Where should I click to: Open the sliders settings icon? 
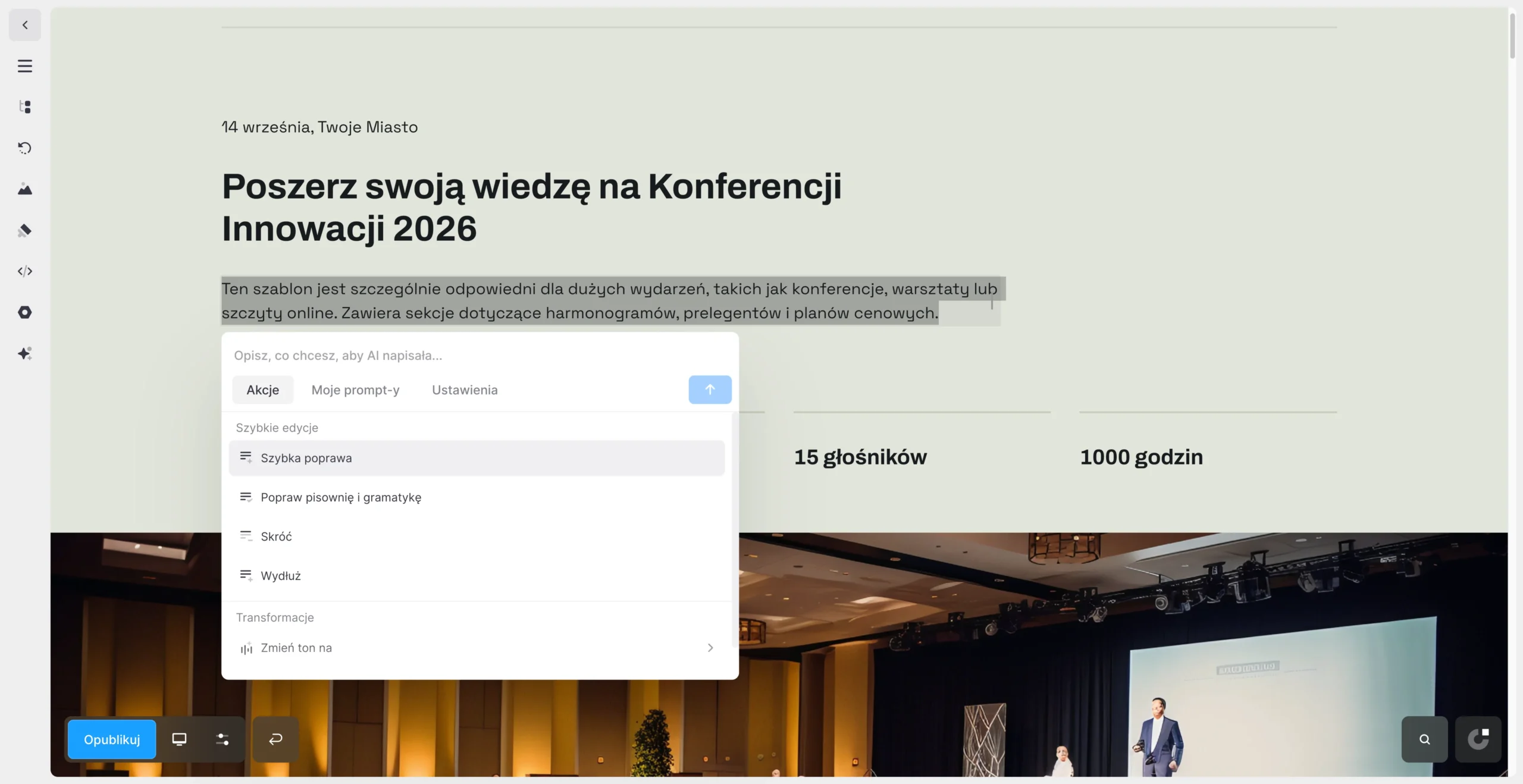[x=222, y=739]
